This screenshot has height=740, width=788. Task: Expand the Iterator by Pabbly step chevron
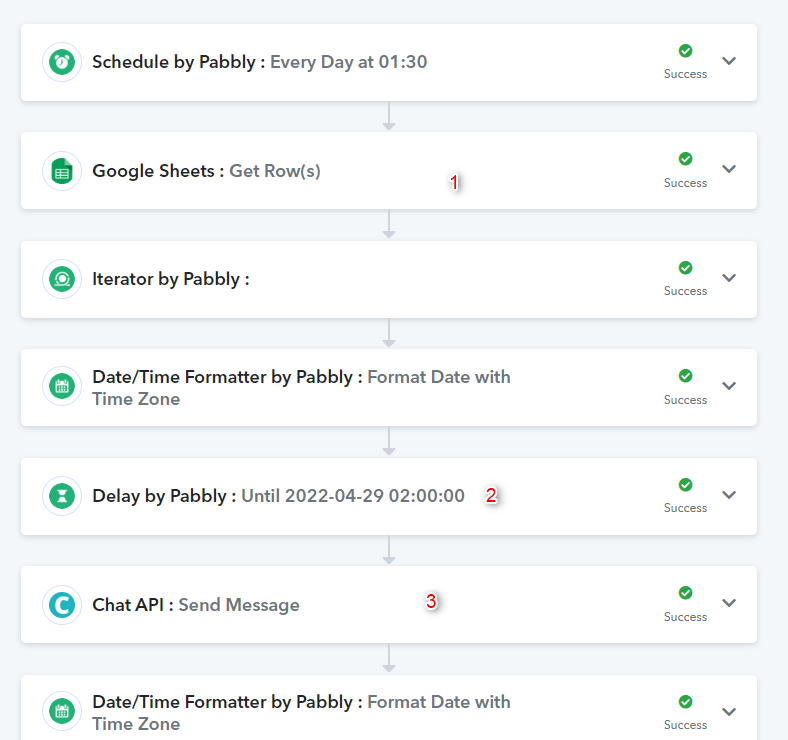(729, 278)
